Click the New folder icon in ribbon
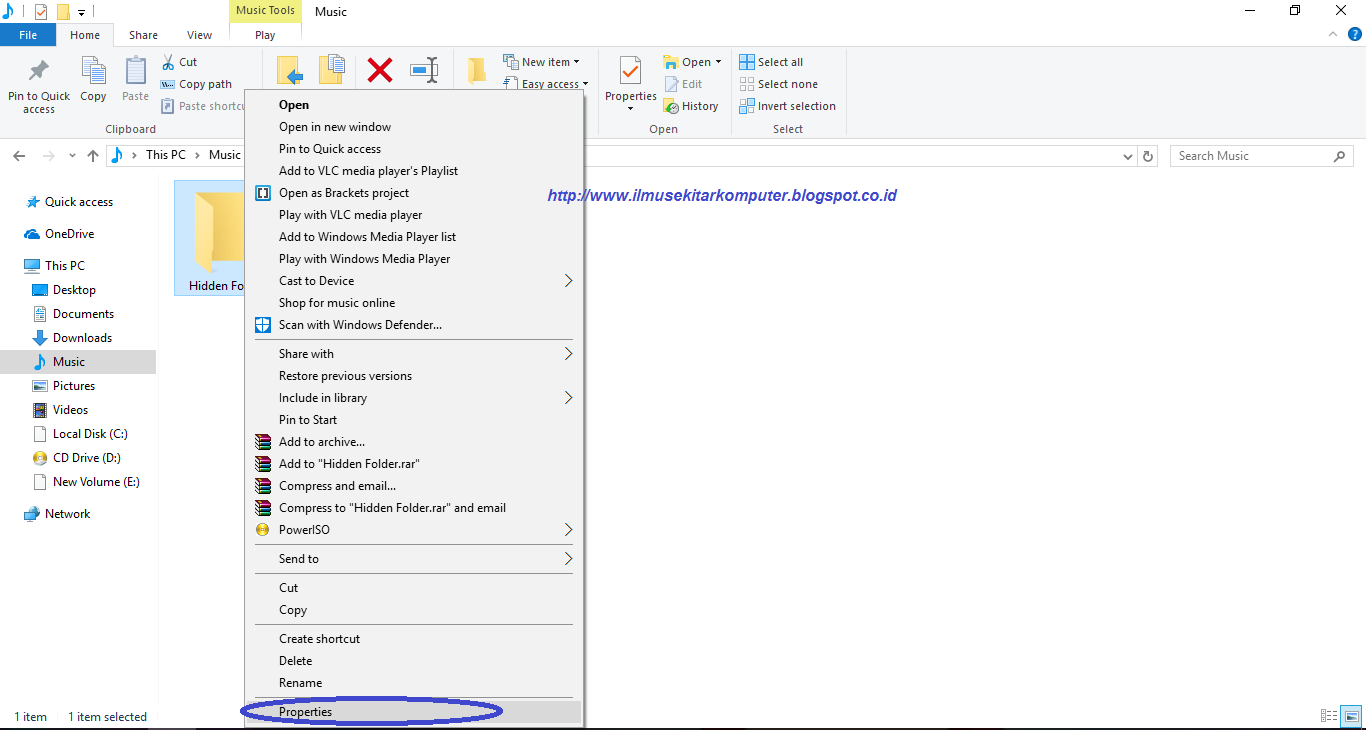This screenshot has height=730, width=1366. [x=477, y=70]
